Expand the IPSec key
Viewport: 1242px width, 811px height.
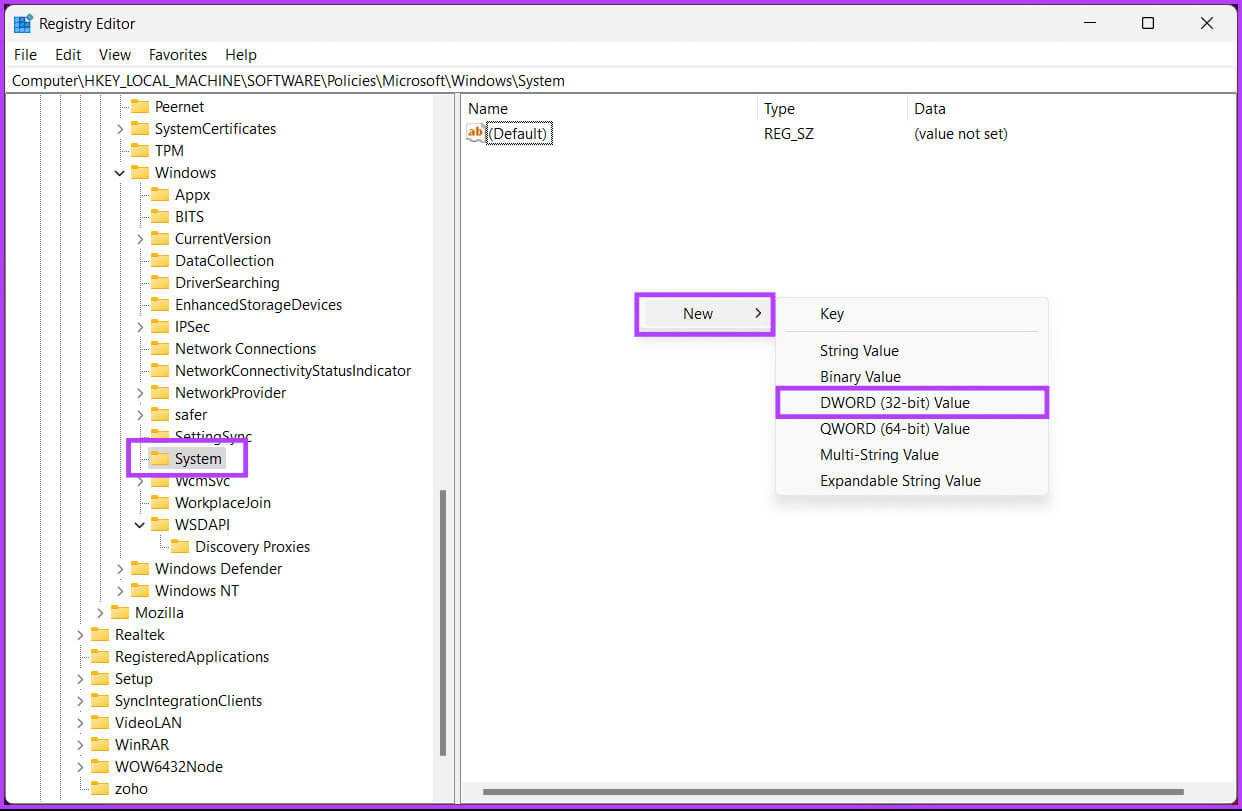(x=140, y=327)
